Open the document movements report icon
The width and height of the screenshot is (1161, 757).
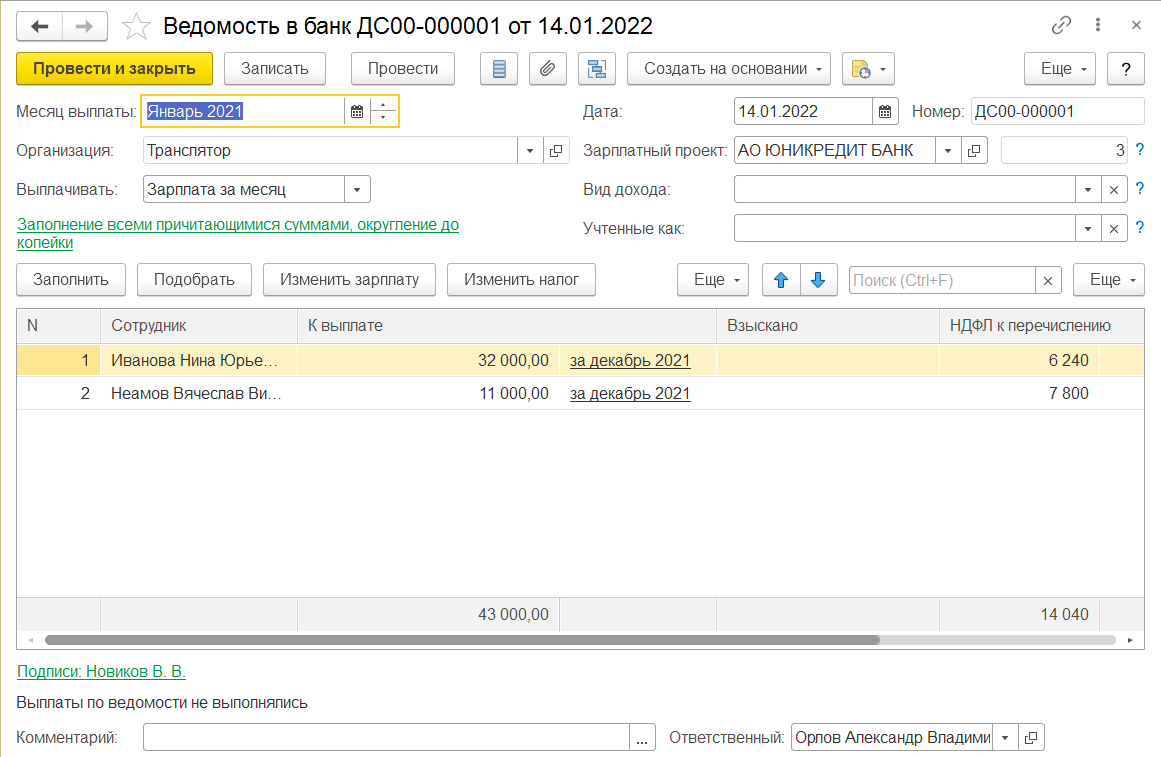coord(499,69)
